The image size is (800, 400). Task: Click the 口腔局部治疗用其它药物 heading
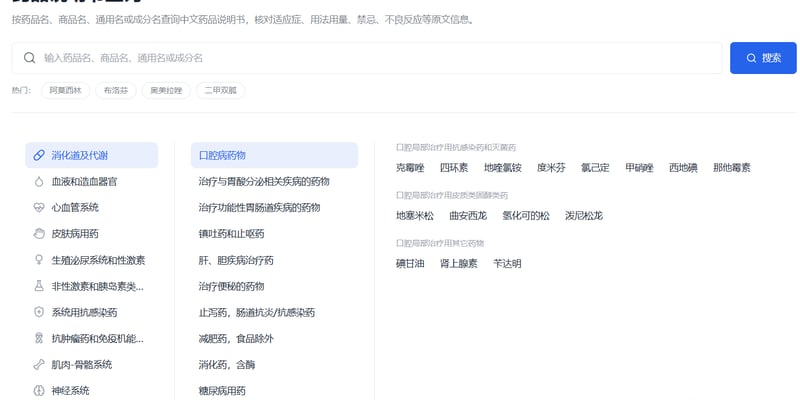pos(440,243)
